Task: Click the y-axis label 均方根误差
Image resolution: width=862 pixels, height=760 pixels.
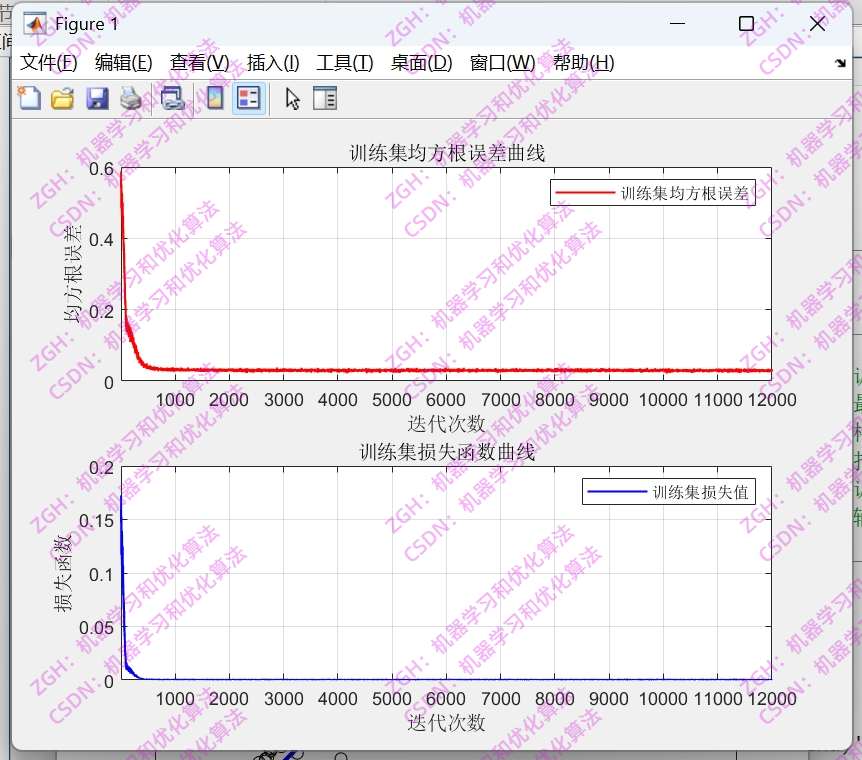Action: [73, 273]
